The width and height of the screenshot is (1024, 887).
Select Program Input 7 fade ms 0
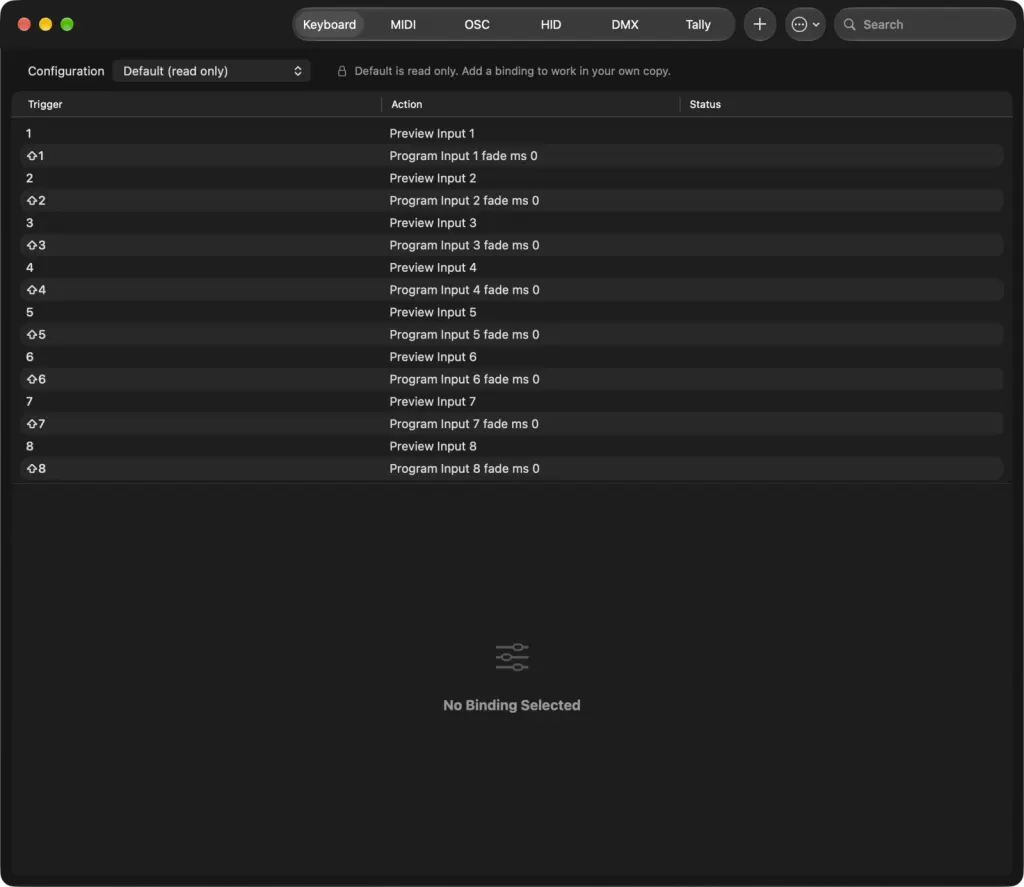pyautogui.click(x=511, y=424)
